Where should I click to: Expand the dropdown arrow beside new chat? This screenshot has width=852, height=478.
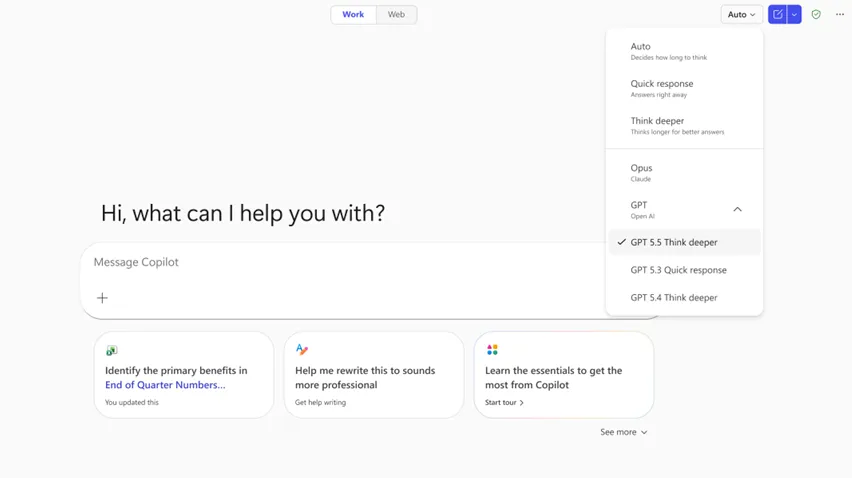[794, 15]
